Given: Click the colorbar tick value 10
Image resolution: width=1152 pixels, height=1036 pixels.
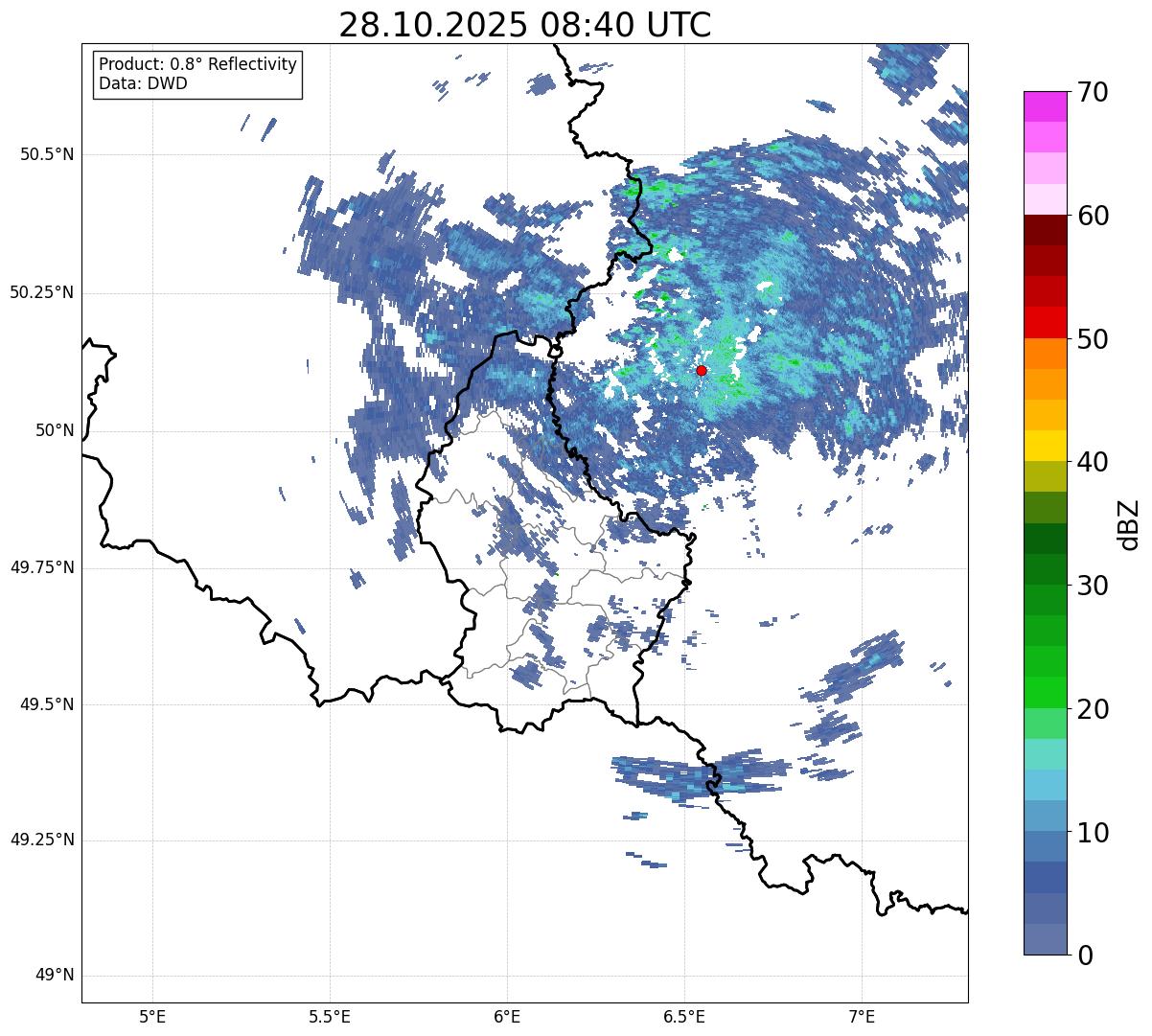Looking at the screenshot, I should click(x=1093, y=833).
